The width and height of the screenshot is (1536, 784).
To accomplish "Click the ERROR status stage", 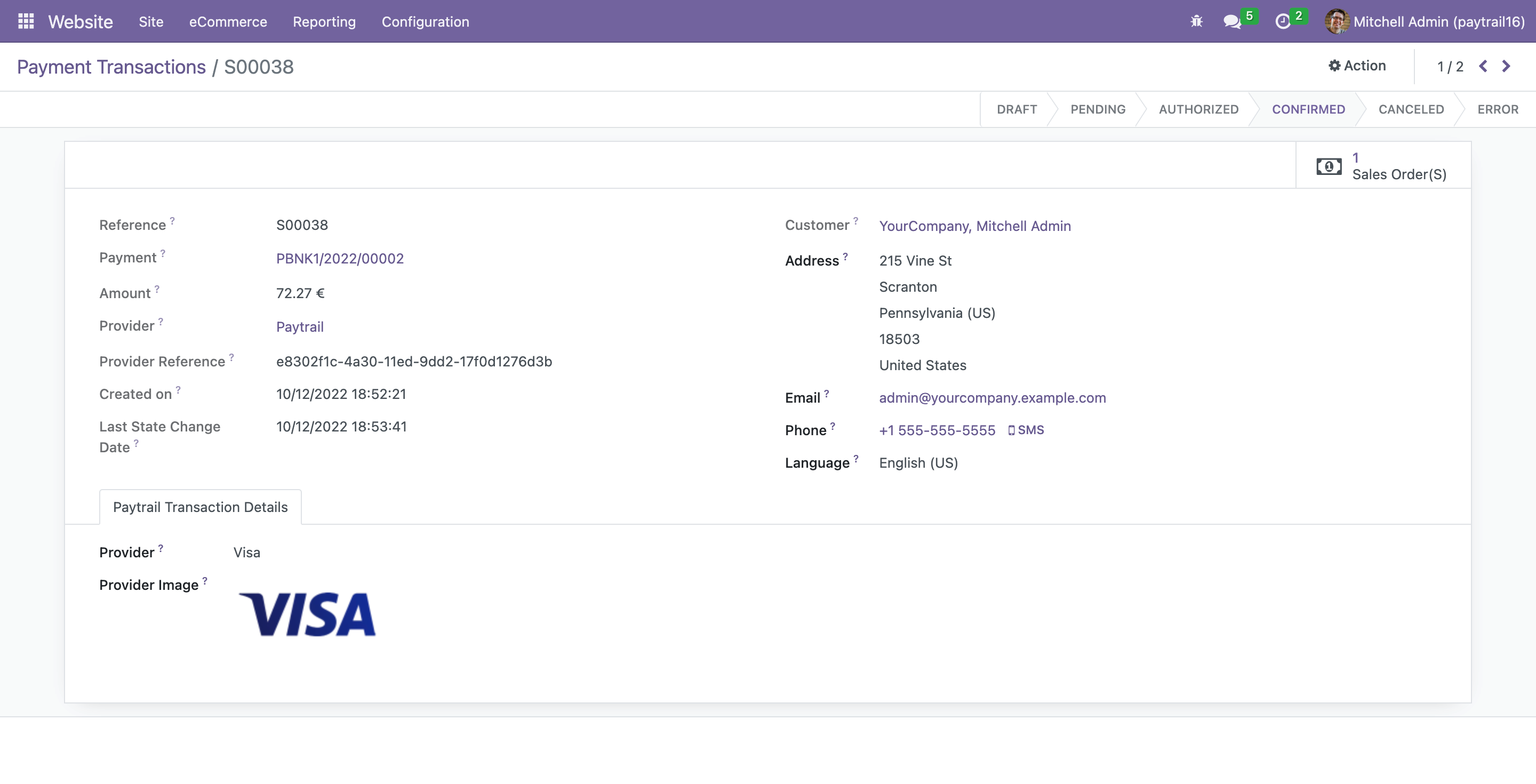I will (1497, 109).
